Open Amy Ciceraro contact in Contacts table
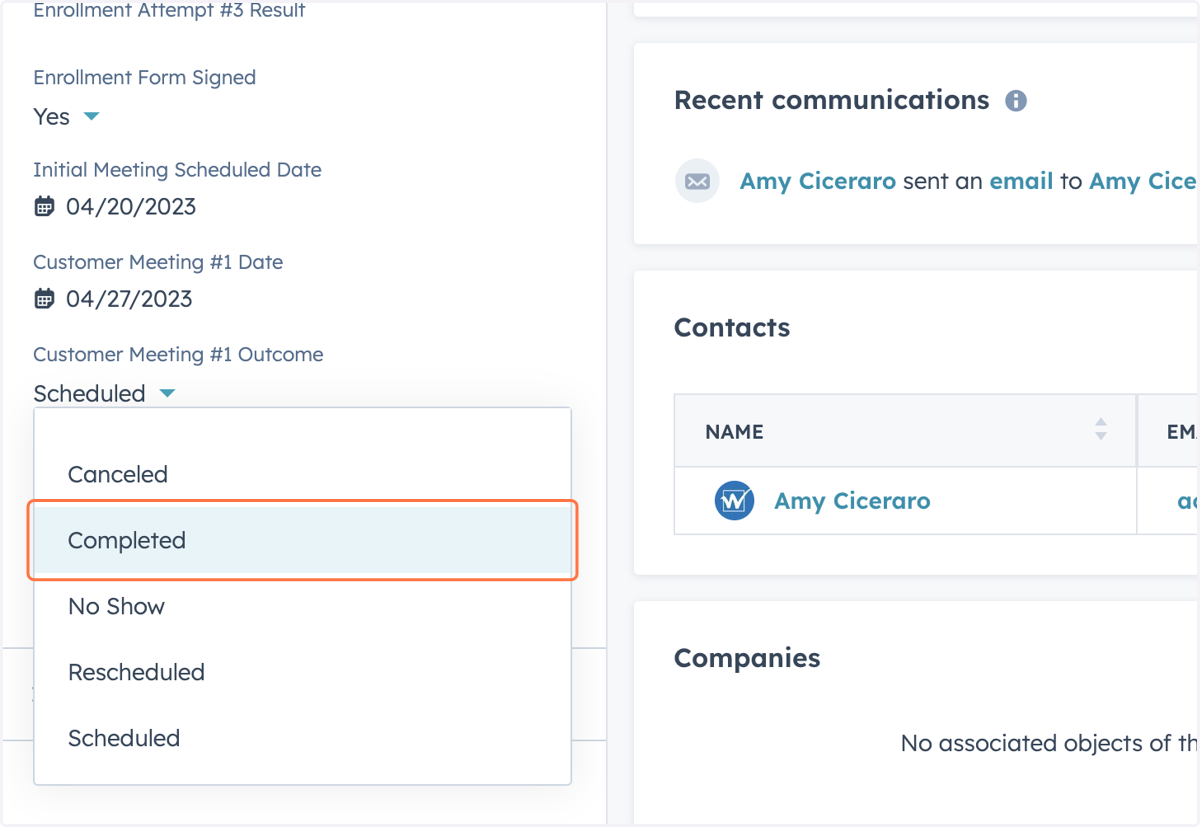The width and height of the screenshot is (1200, 827). (x=852, y=501)
